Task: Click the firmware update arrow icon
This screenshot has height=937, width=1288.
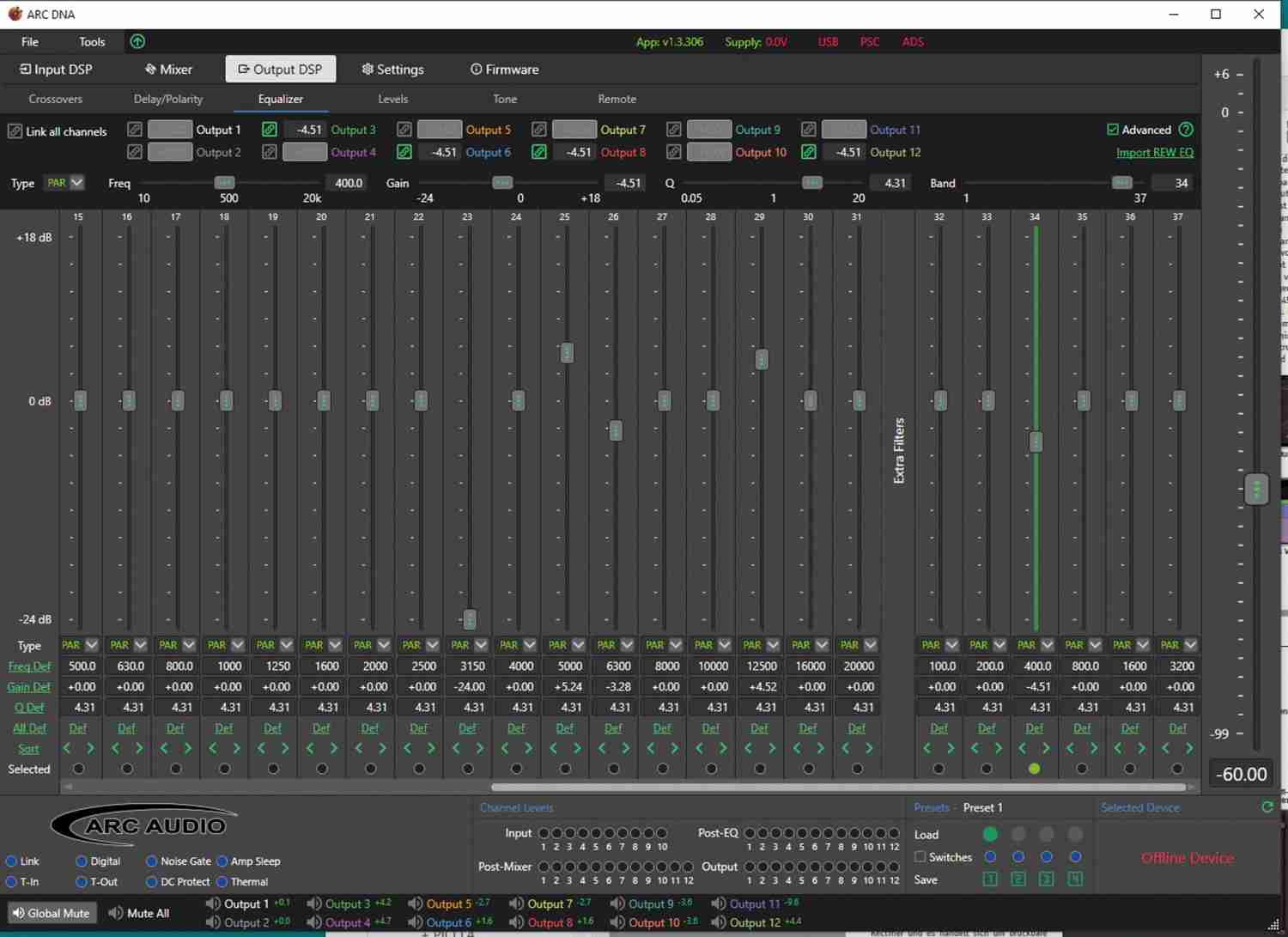Action: pyautogui.click(x=137, y=41)
